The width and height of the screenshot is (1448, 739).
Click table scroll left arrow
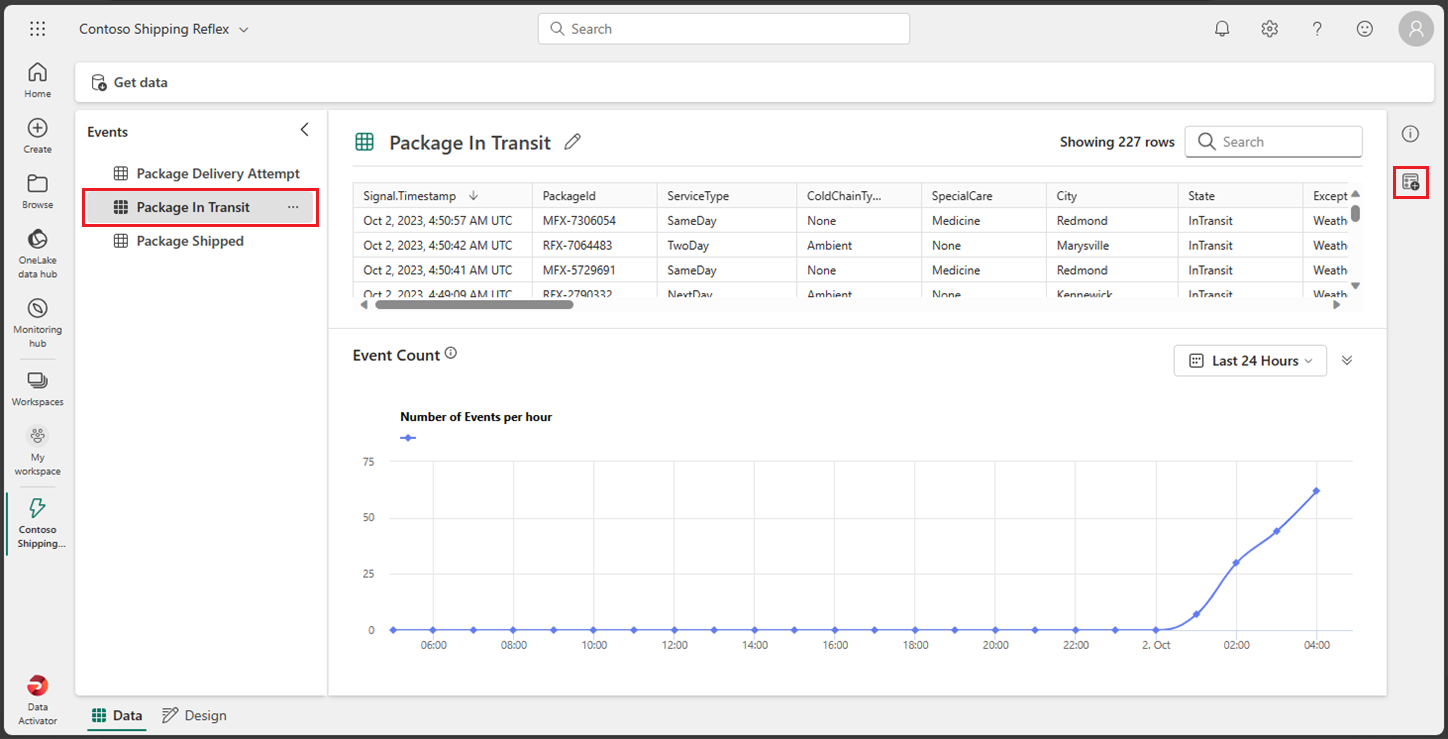pos(364,305)
